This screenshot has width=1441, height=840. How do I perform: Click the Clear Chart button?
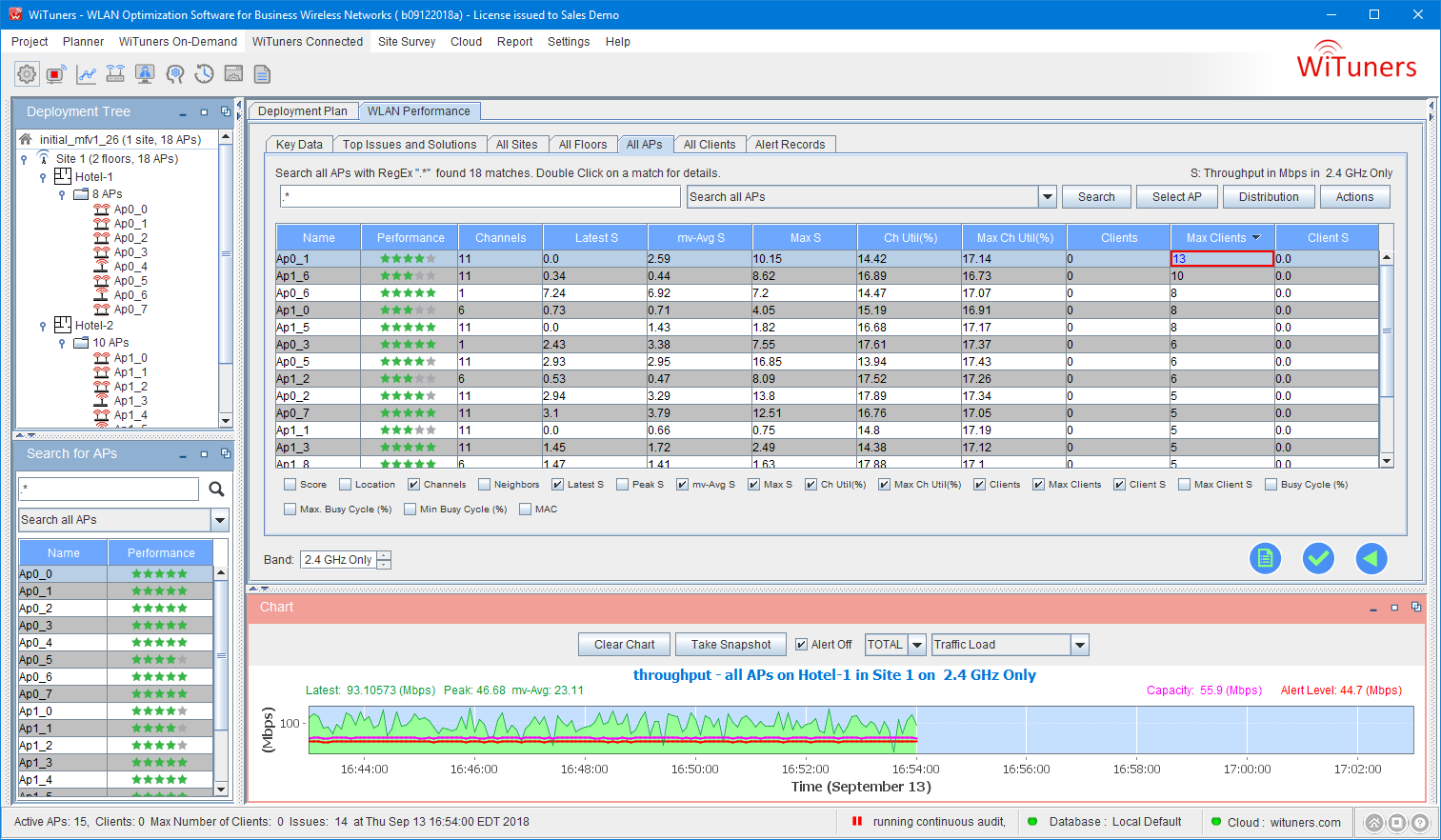624,645
